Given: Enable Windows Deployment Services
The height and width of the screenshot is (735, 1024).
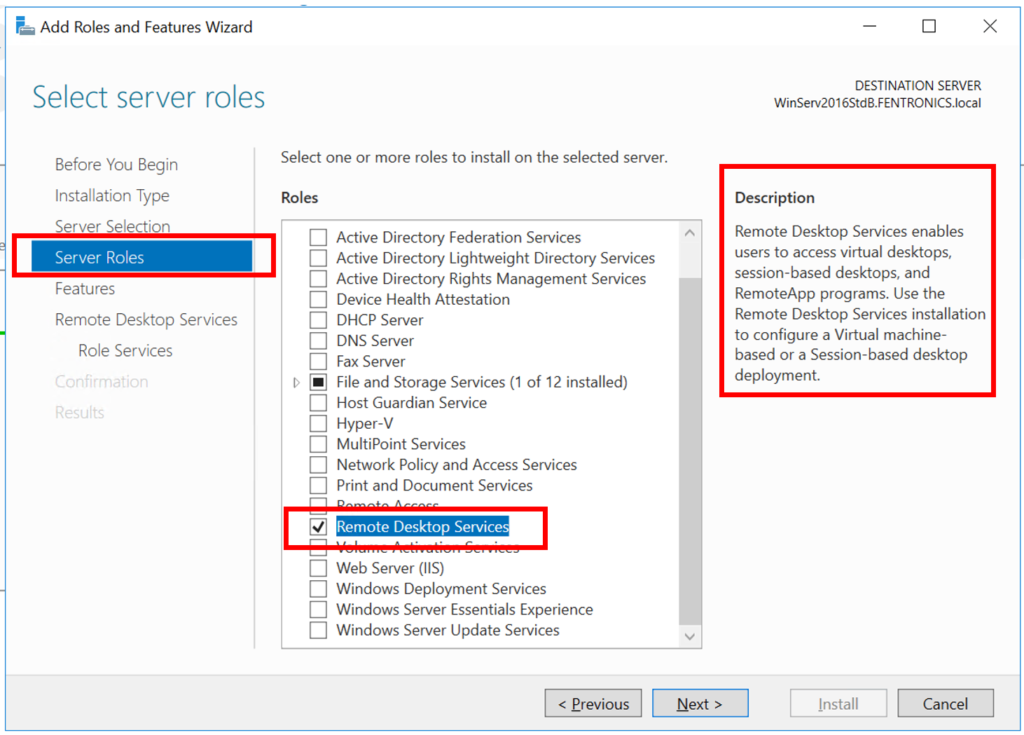Looking at the screenshot, I should [x=317, y=588].
